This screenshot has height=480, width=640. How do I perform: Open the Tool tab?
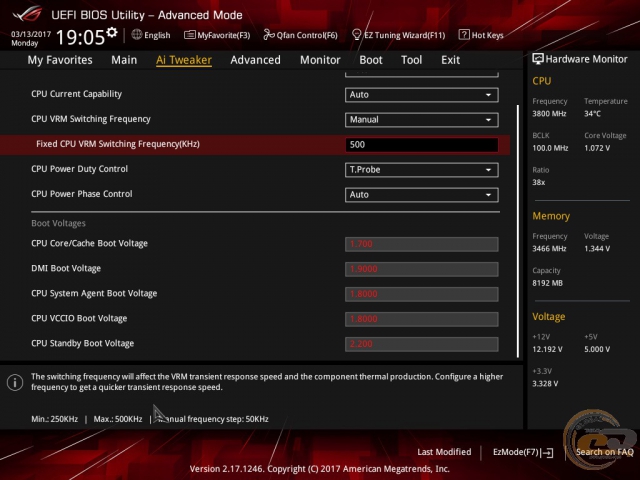click(x=411, y=60)
